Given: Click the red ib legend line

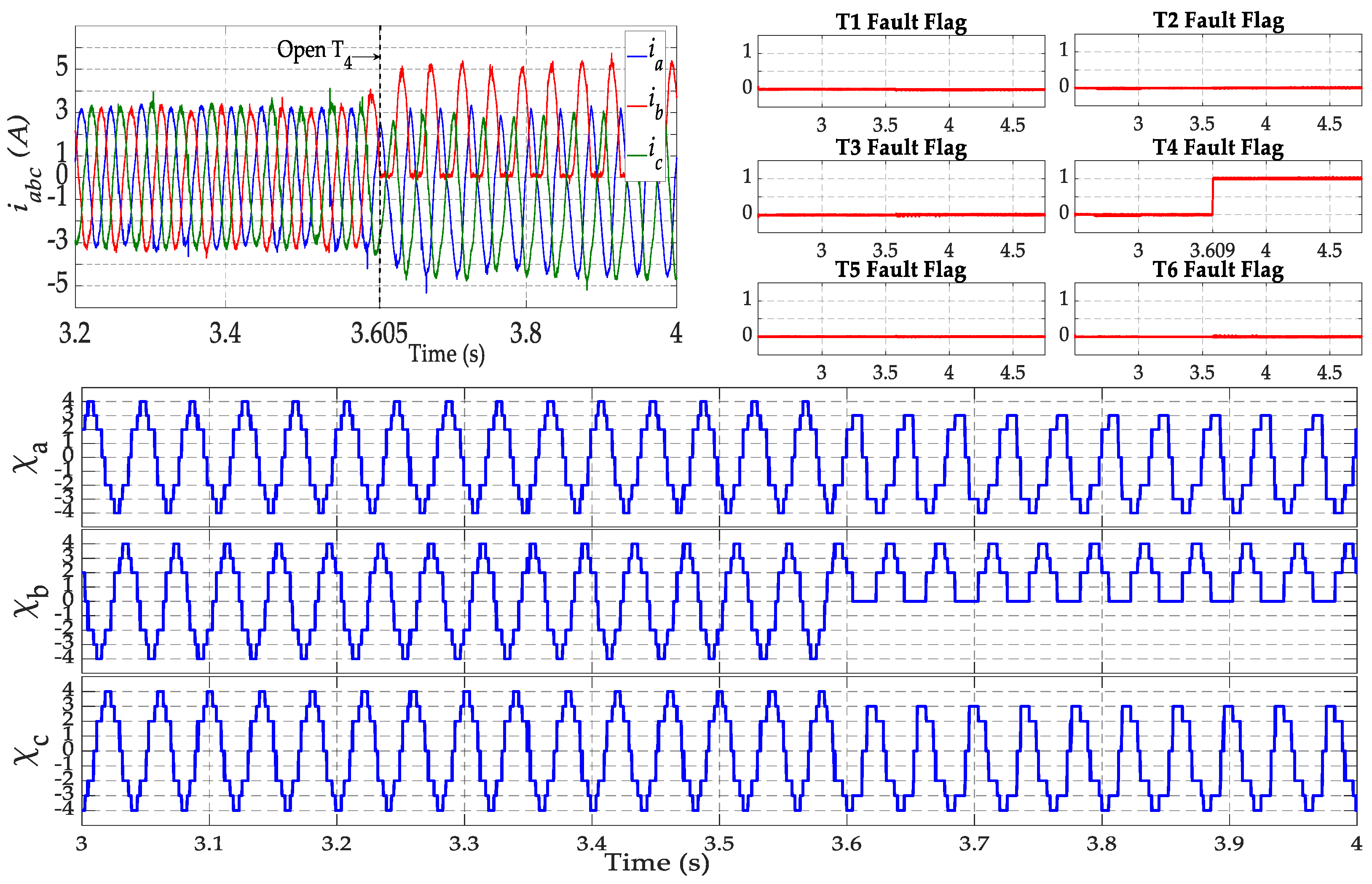Looking at the screenshot, I should click(637, 106).
